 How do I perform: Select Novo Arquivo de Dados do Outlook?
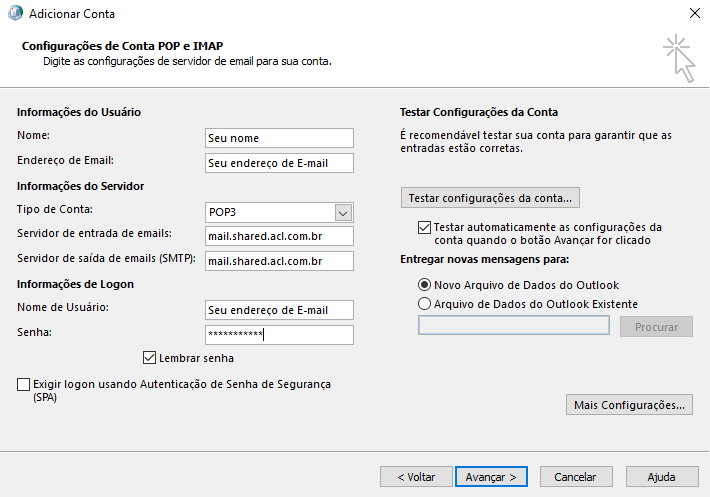425,284
